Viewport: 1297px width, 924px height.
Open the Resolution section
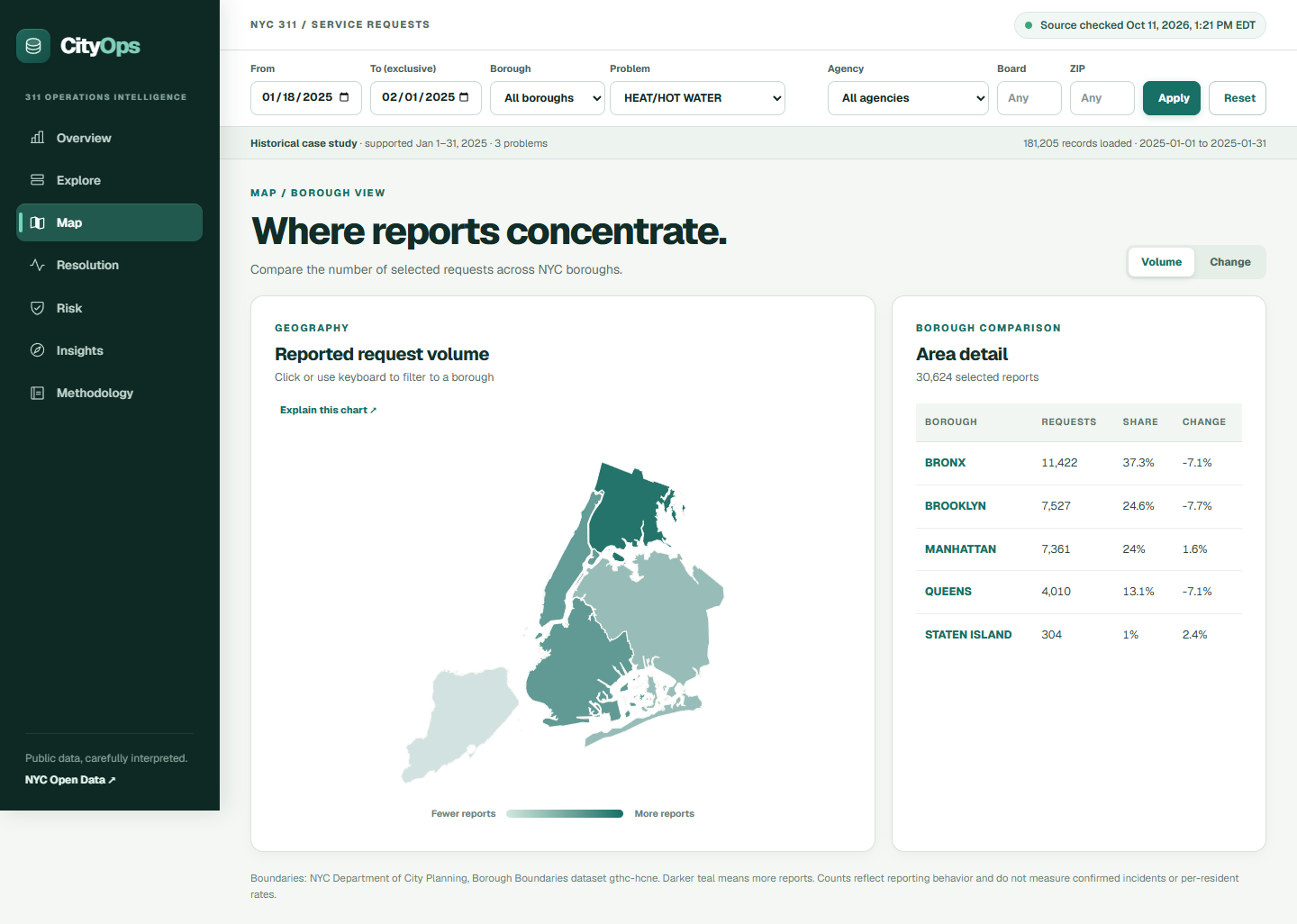[x=109, y=265]
